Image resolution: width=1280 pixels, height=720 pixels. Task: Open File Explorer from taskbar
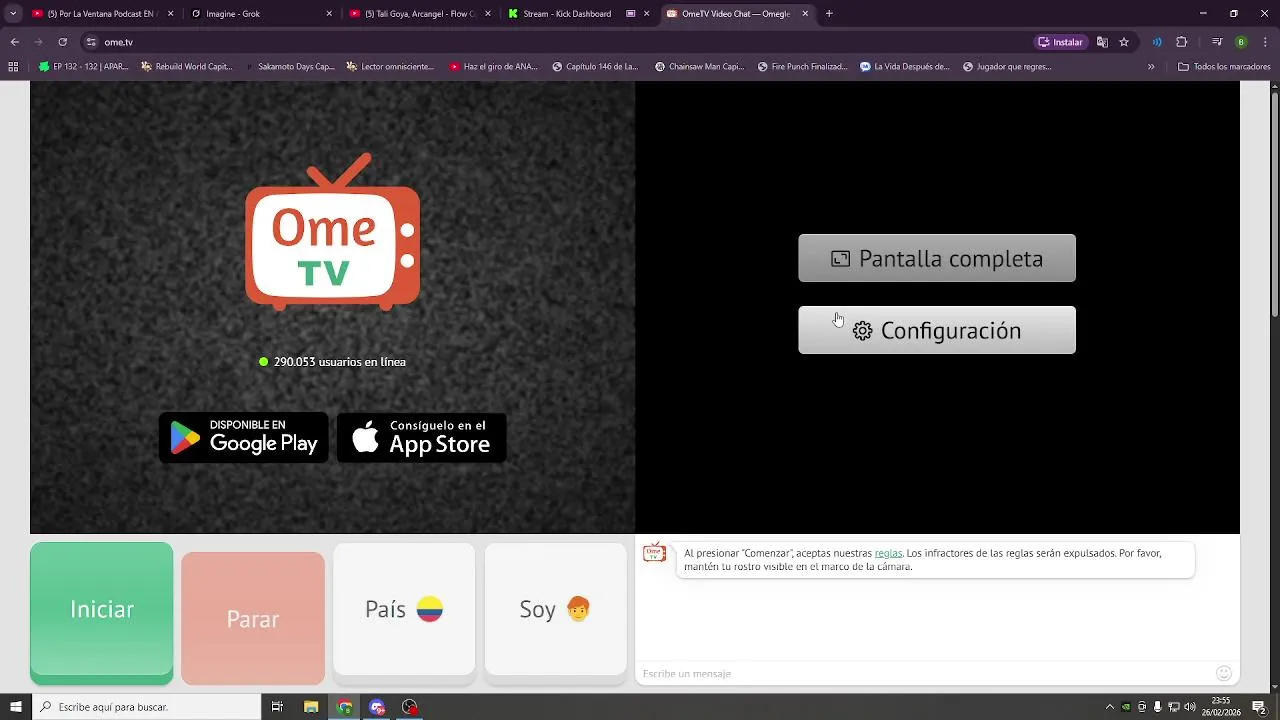pos(311,707)
